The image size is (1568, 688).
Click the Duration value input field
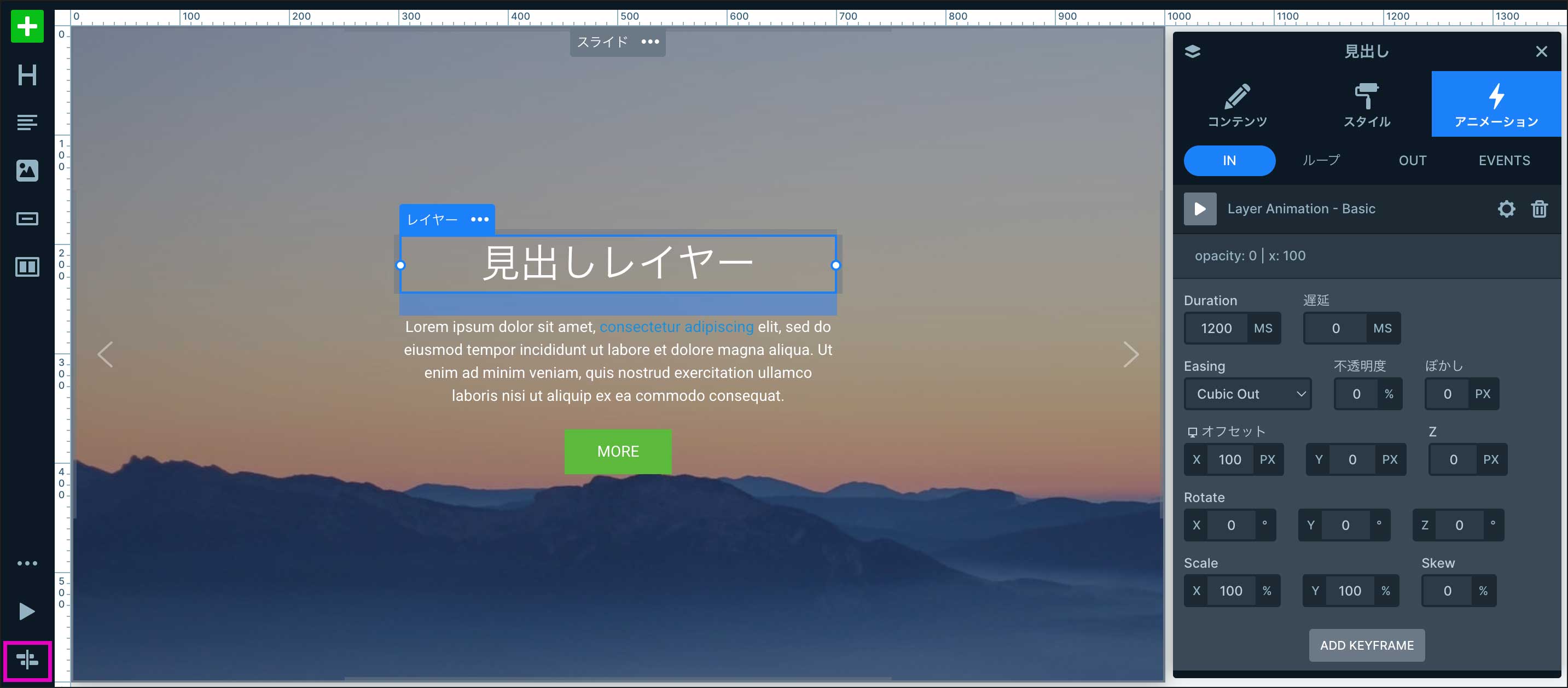pyautogui.click(x=1216, y=329)
